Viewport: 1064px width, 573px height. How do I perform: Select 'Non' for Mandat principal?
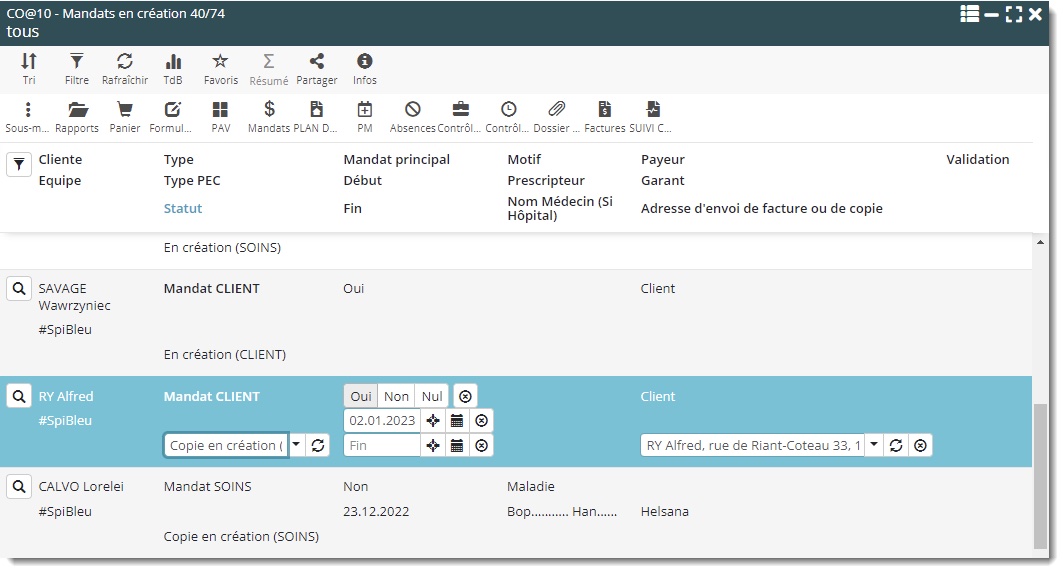397,396
